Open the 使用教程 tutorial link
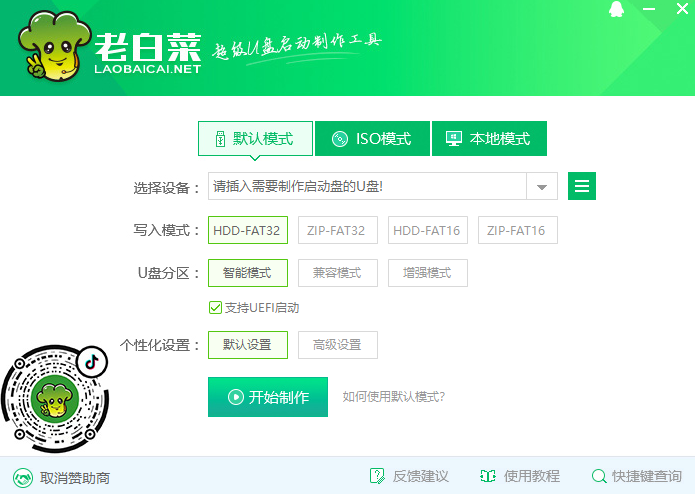This screenshot has width=695, height=494. point(531,476)
